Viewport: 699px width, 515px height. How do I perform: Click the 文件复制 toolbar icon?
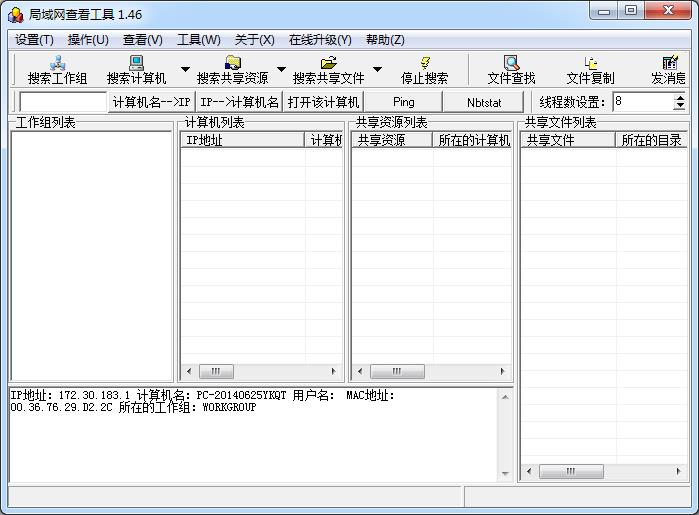coord(591,63)
